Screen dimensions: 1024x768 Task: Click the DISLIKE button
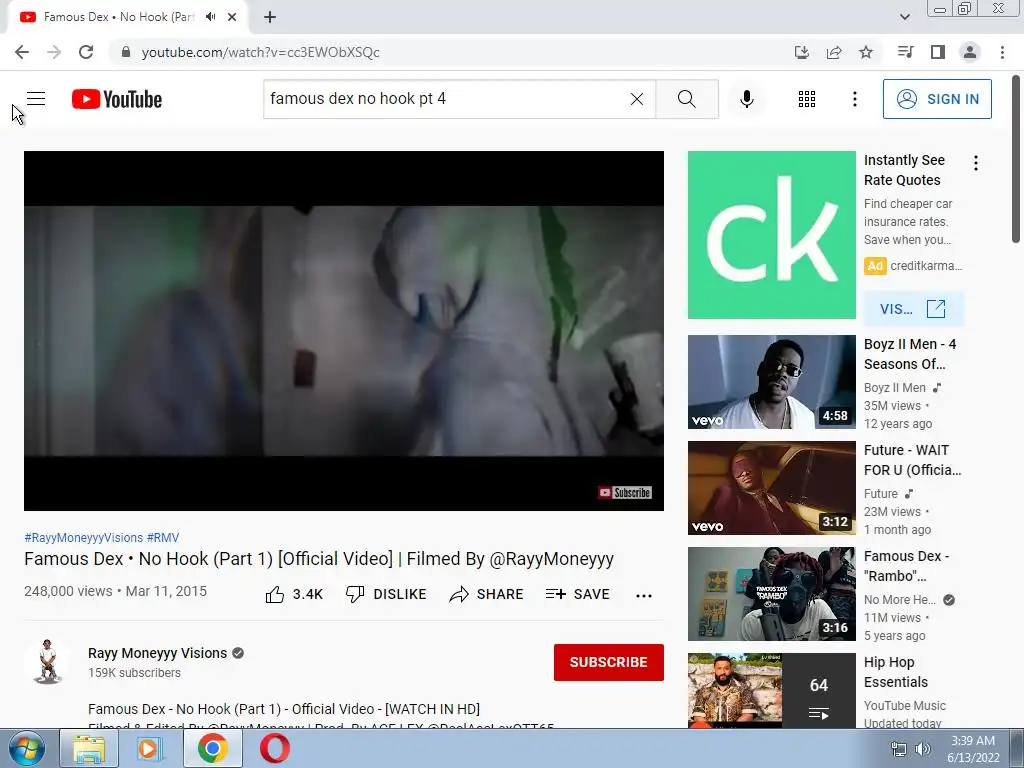pyautogui.click(x=386, y=594)
